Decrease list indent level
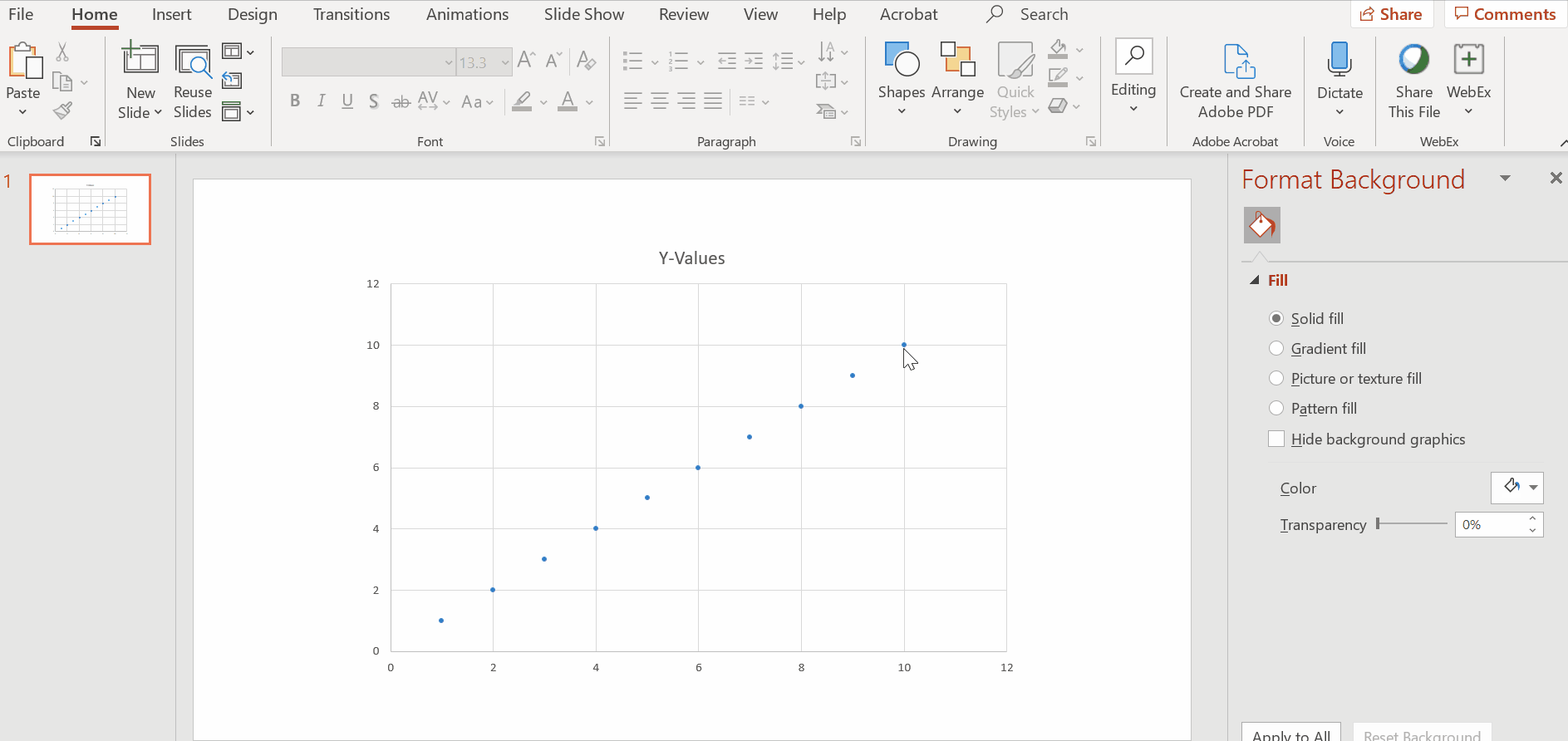Image resolution: width=1568 pixels, height=741 pixels. 727,61
